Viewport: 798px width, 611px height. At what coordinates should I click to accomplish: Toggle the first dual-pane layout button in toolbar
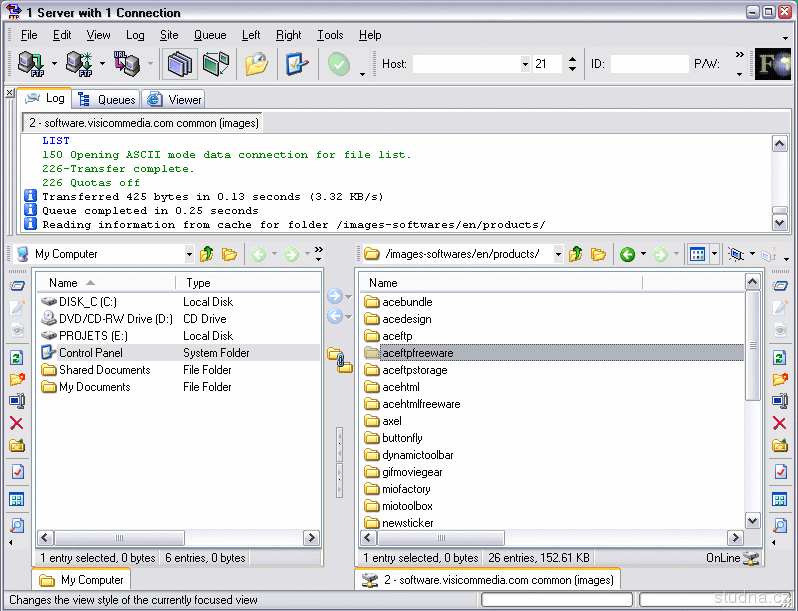point(179,64)
